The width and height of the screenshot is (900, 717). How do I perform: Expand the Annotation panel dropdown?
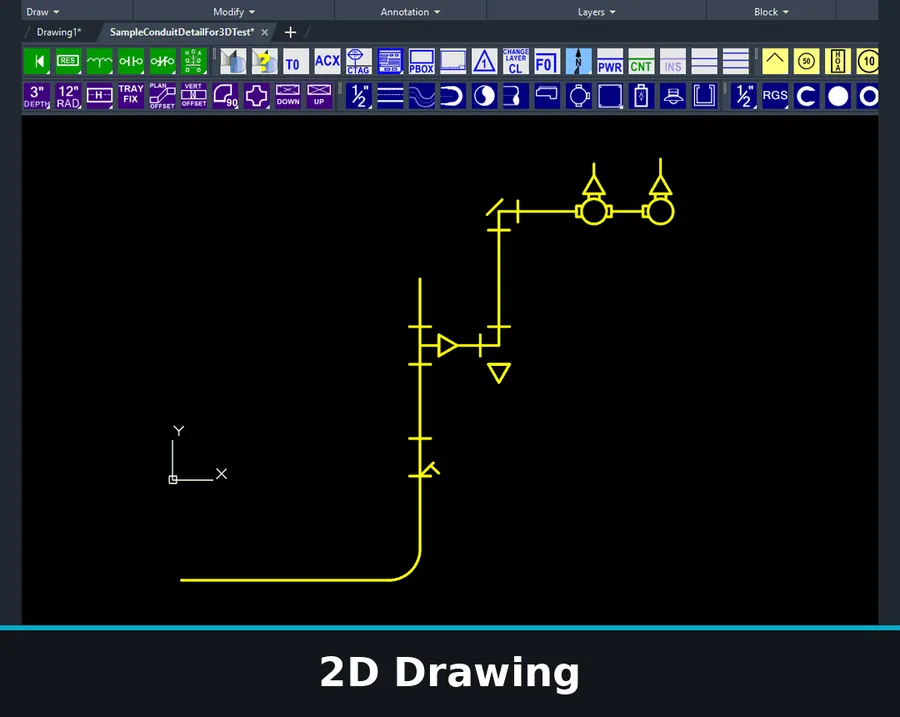pyautogui.click(x=410, y=11)
